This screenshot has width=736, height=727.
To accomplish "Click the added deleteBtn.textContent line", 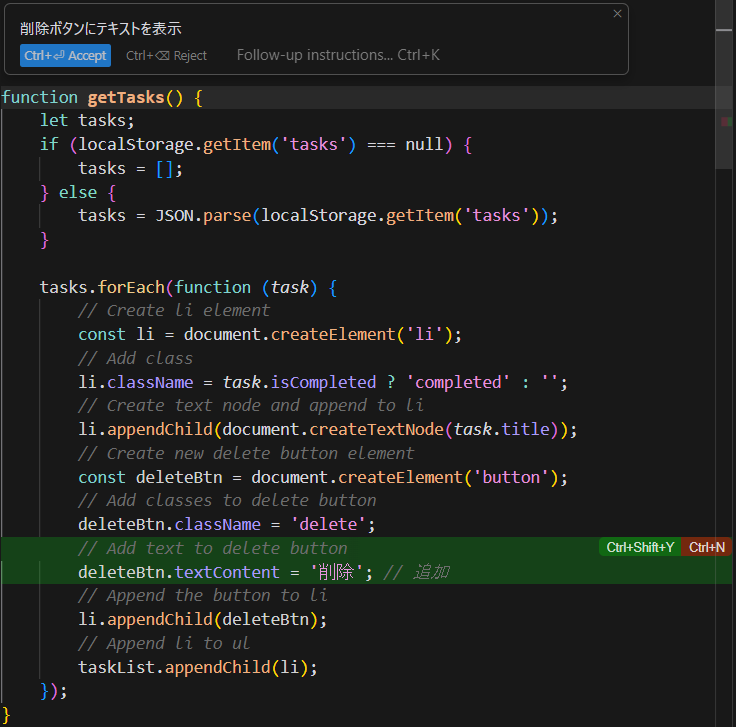I will point(224,572).
